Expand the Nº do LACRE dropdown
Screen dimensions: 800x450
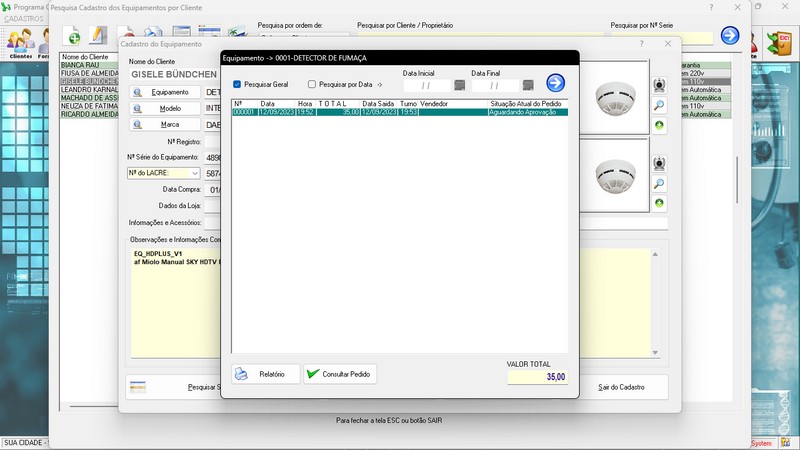pyautogui.click(x=194, y=173)
